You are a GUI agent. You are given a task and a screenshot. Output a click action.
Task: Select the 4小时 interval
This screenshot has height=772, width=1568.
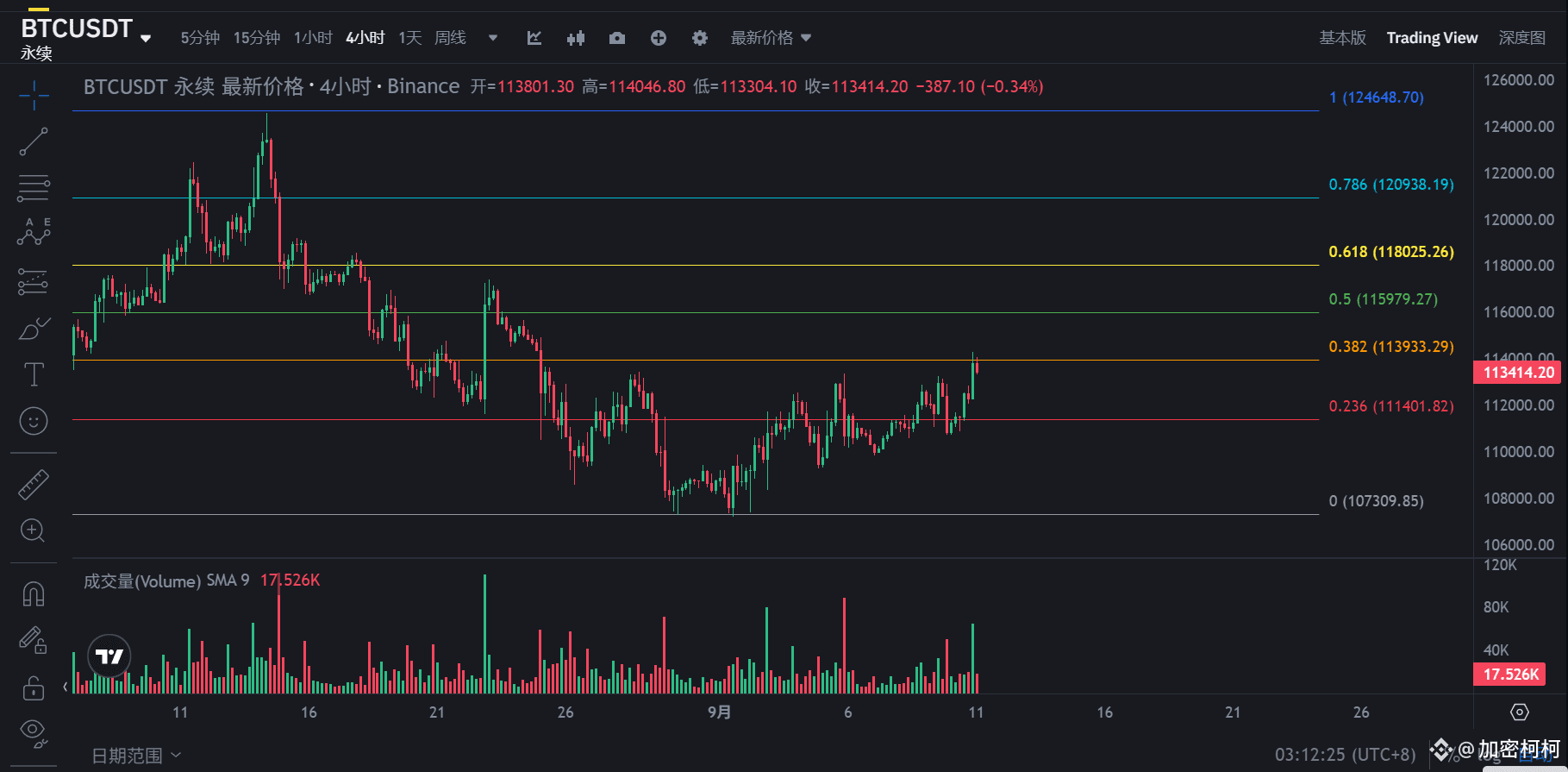point(365,38)
